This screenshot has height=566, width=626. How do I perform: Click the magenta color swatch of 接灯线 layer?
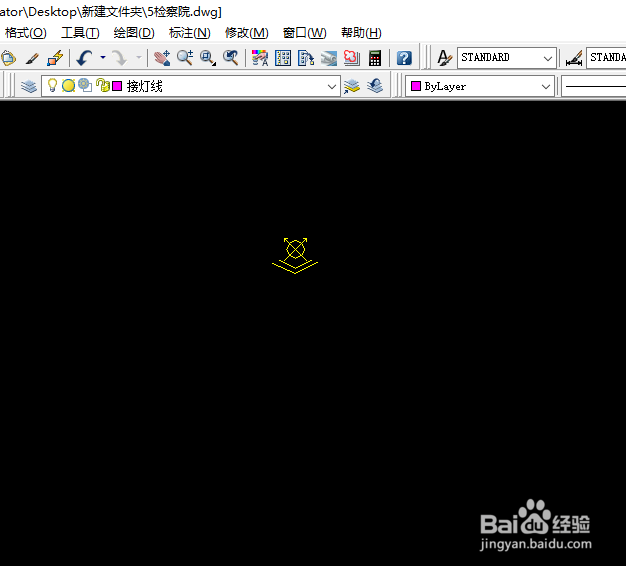pos(117,86)
